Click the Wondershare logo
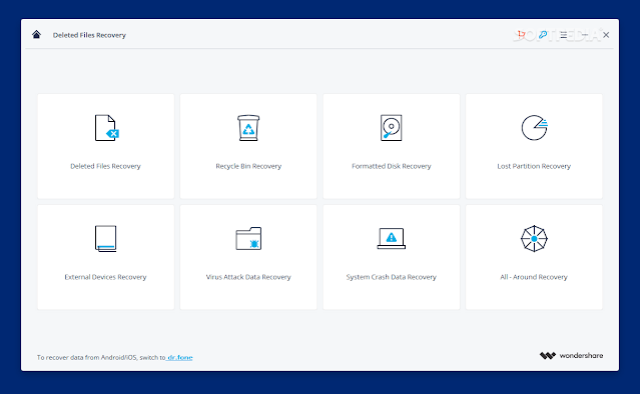Image resolution: width=640 pixels, height=394 pixels. (x=571, y=356)
